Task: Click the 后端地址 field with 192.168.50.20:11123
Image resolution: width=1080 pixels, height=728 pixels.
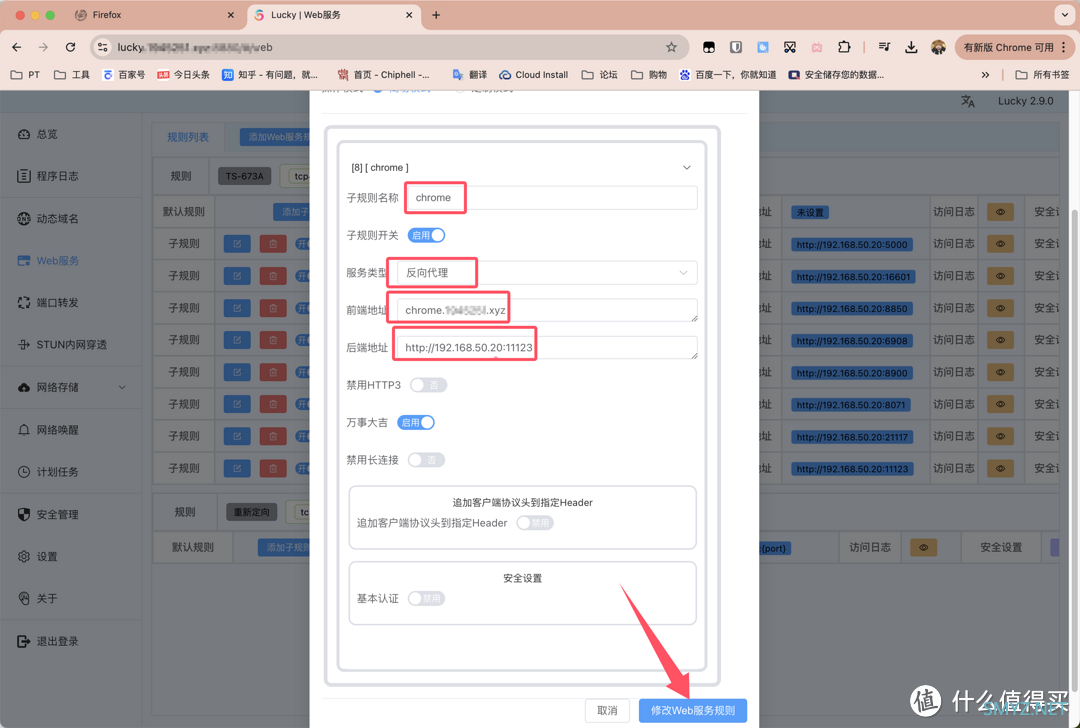Action: point(547,347)
